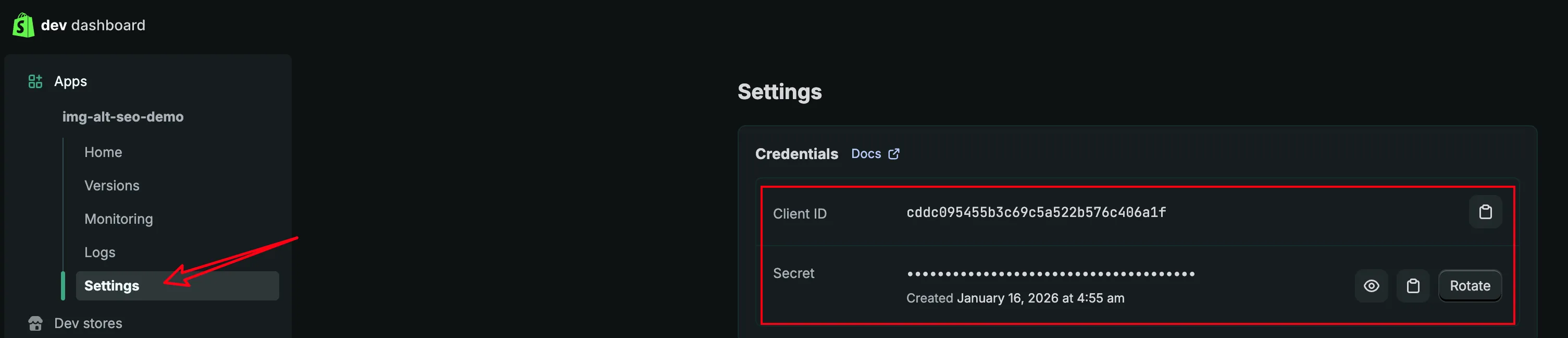The image size is (1568, 338).
Task: Open the Monitoring section
Action: (119, 219)
